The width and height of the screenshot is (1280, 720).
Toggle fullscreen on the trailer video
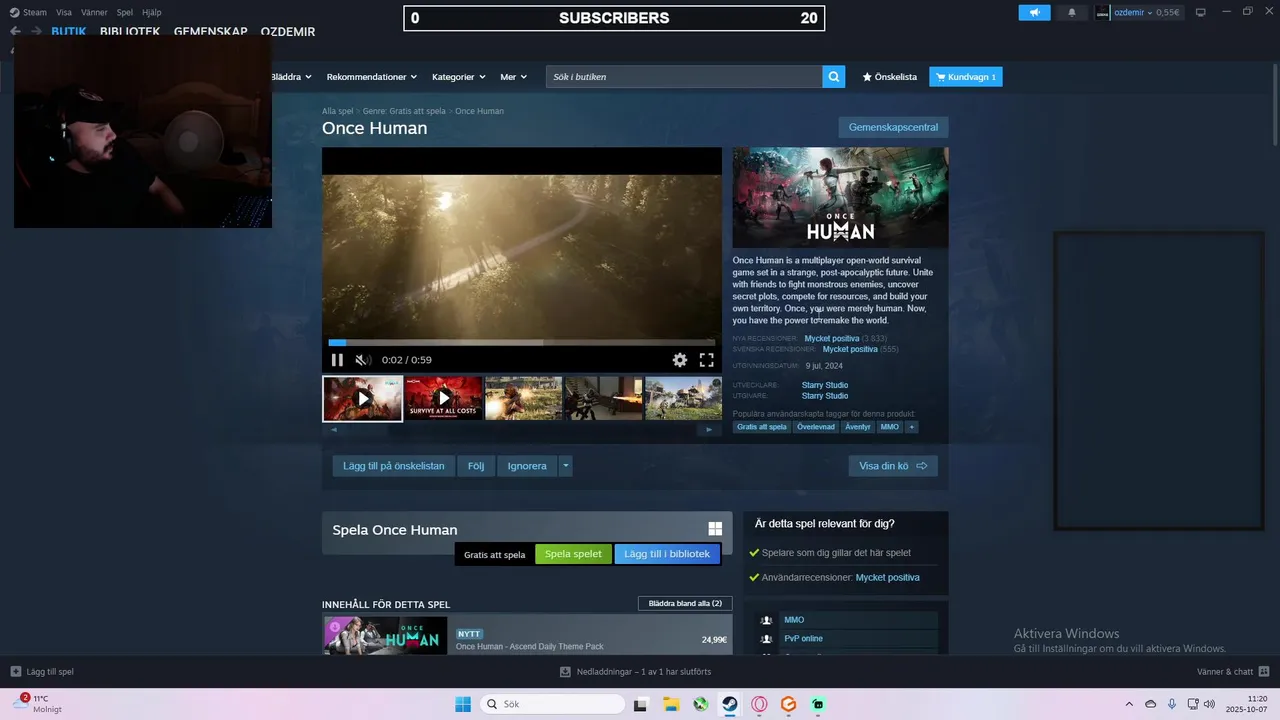point(706,360)
